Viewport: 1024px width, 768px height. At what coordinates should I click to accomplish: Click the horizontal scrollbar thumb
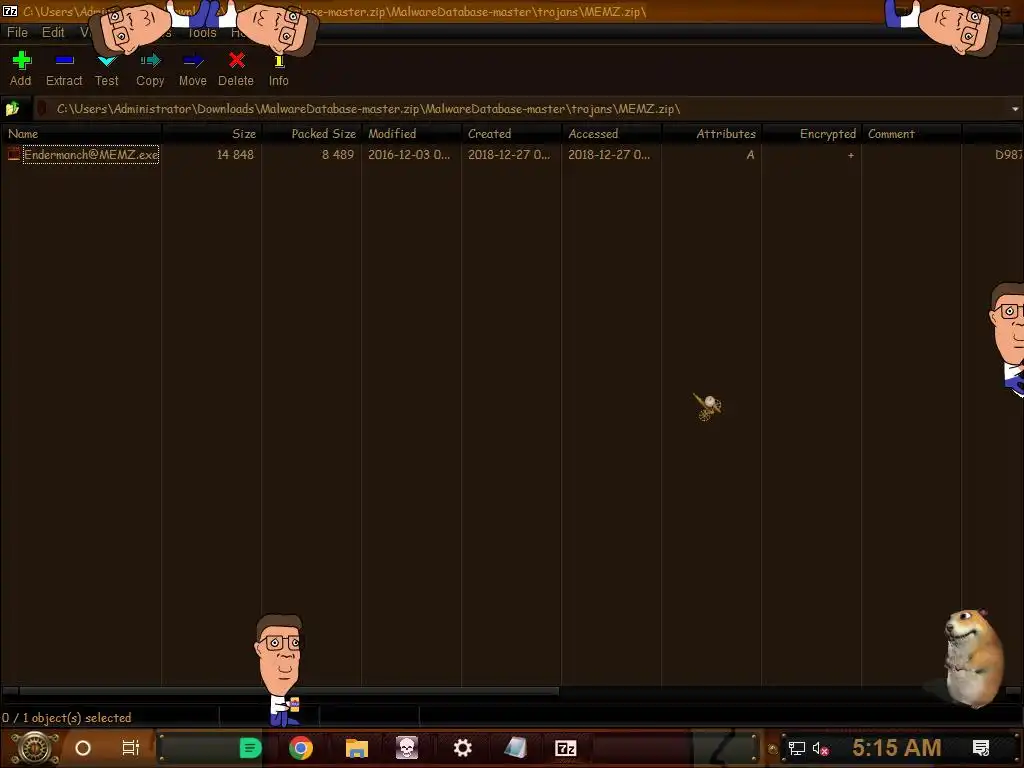pyautogui.click(x=289, y=690)
